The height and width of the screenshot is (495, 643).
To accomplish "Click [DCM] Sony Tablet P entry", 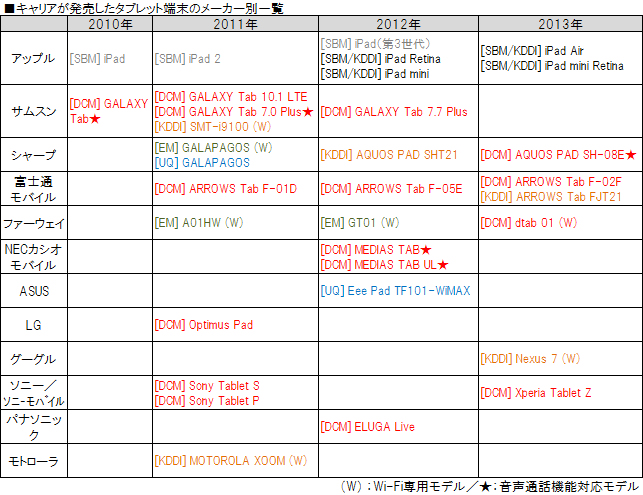I will 207,401.
